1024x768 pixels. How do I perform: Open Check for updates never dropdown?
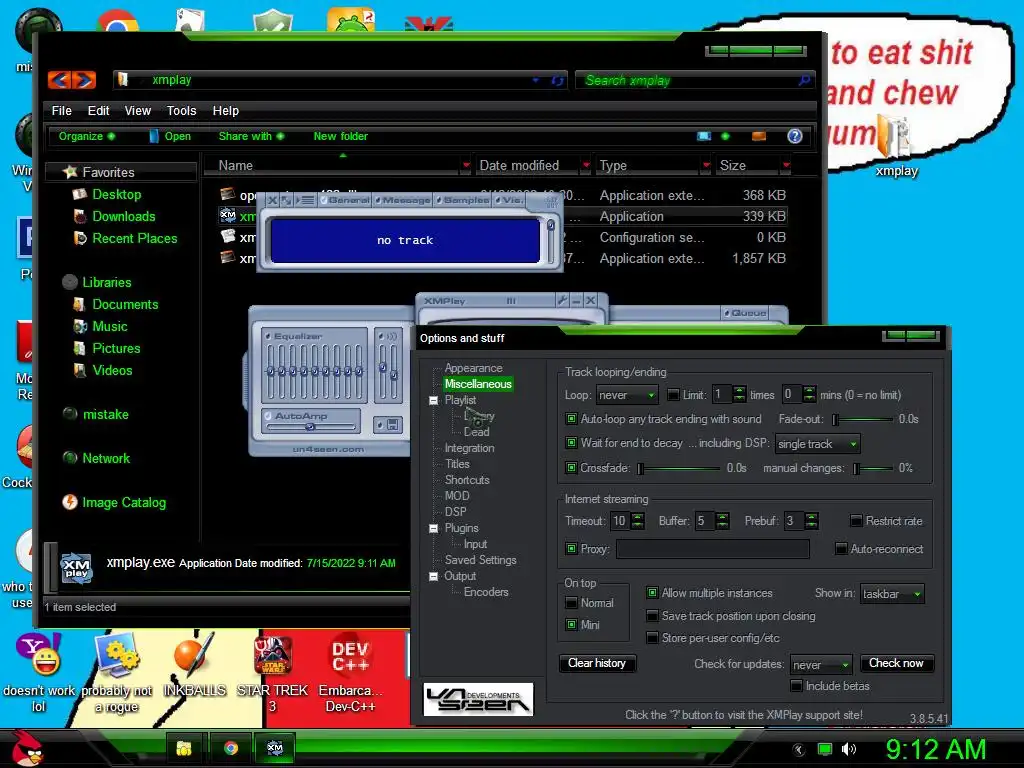pyautogui.click(x=821, y=665)
